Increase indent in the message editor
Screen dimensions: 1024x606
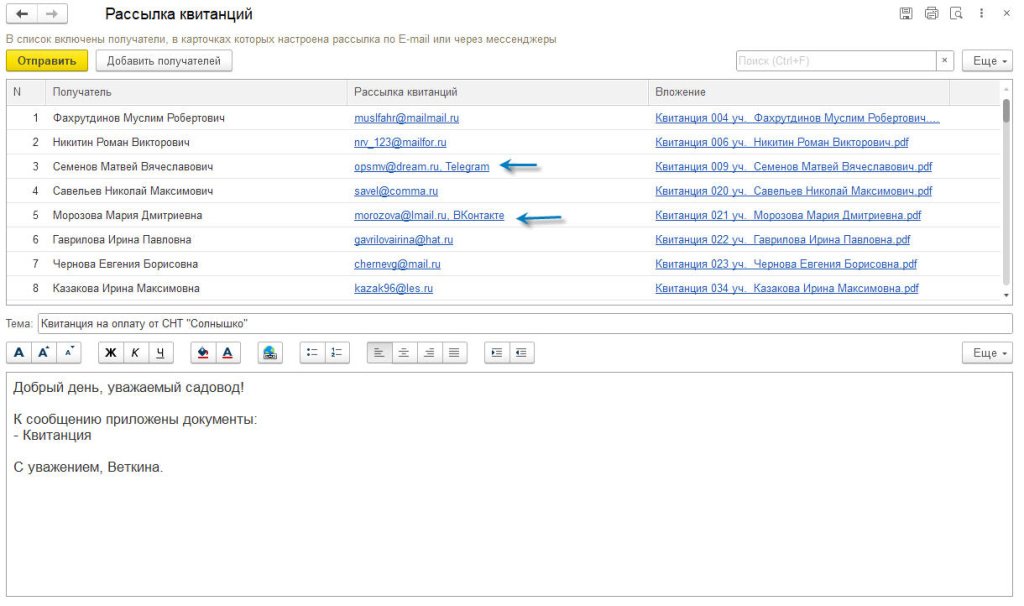[496, 353]
